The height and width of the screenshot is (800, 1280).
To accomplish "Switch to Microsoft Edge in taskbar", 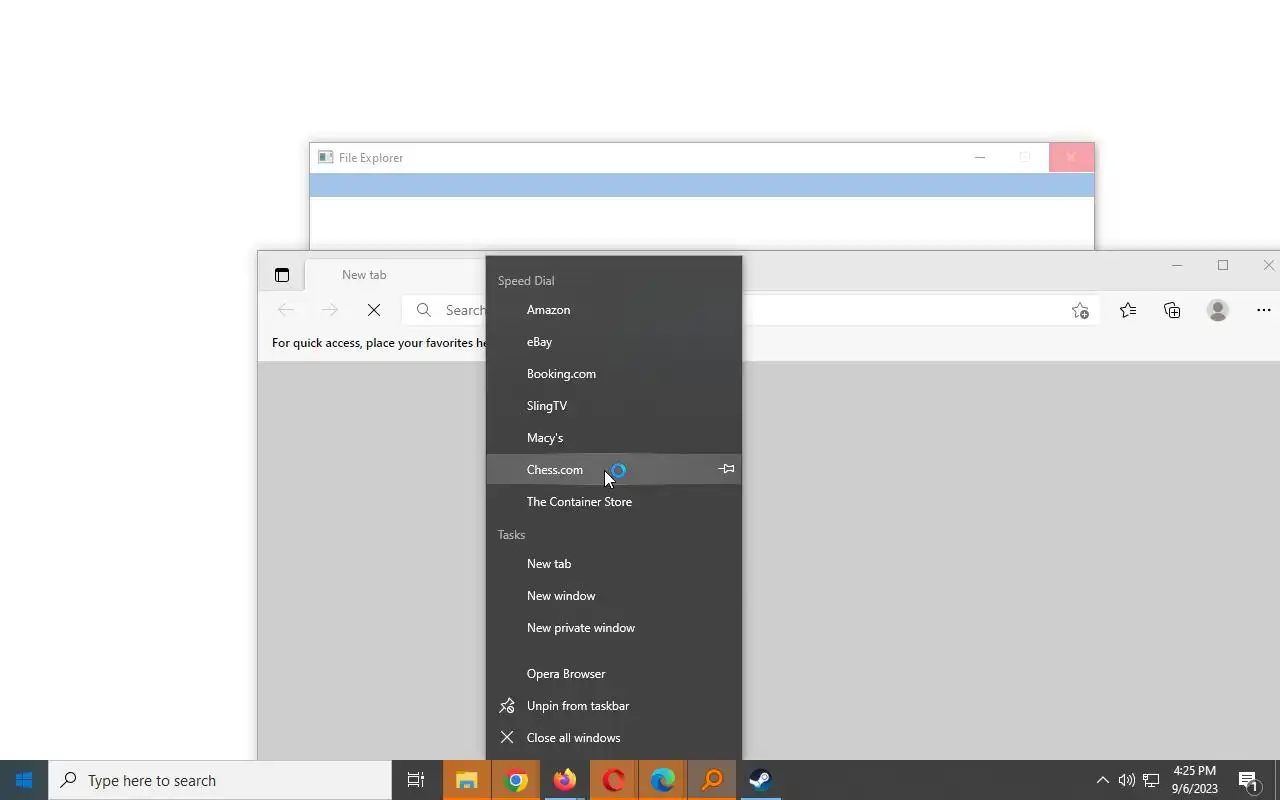I will [663, 780].
